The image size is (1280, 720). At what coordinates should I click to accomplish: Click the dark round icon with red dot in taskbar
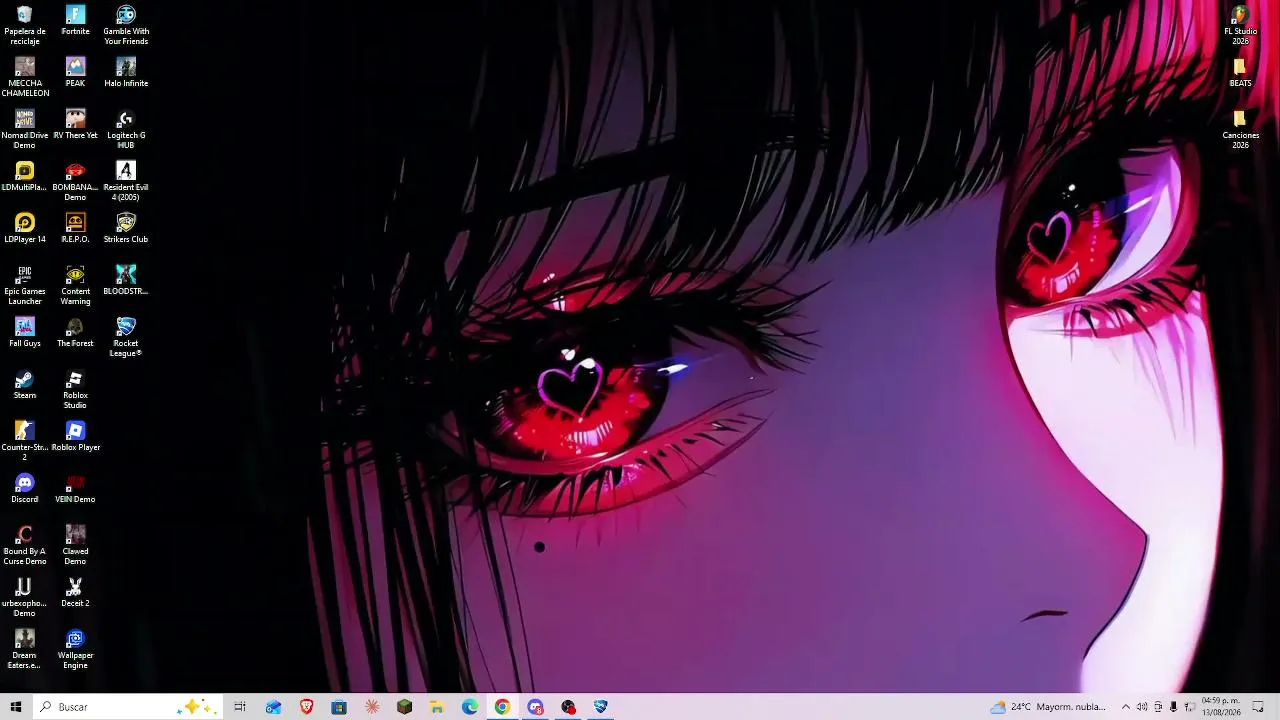568,707
